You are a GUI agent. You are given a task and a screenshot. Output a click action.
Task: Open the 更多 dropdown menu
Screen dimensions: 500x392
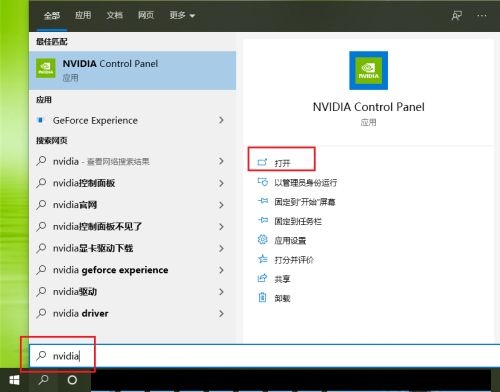pos(182,15)
